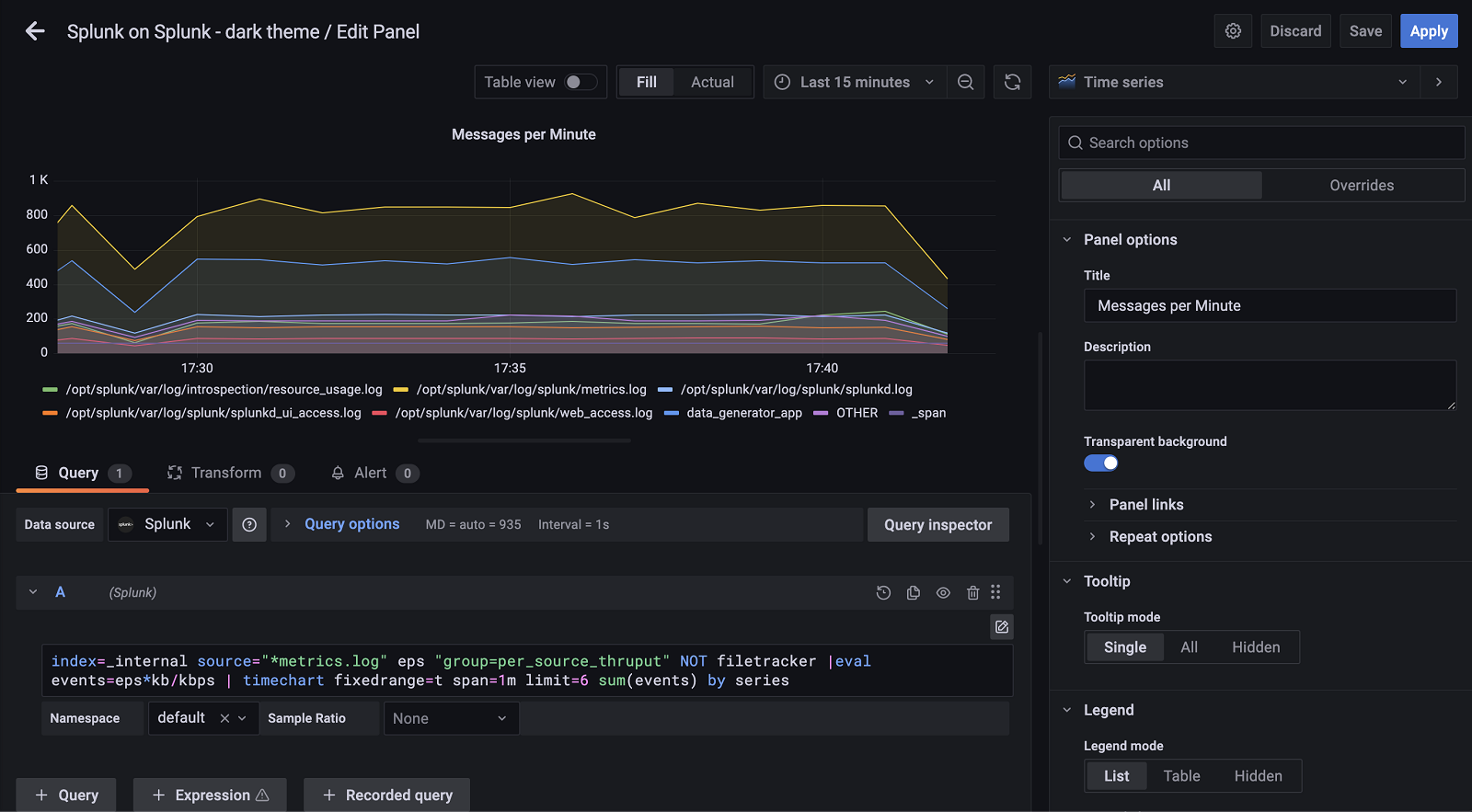1472x812 pixels.
Task: Delete query A using the trash icon
Action: pos(972,593)
